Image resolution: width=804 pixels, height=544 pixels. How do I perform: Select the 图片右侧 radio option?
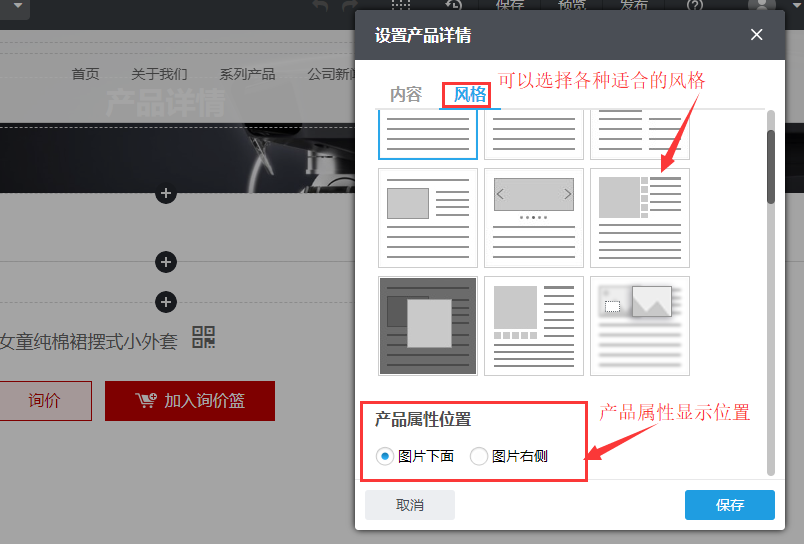click(x=478, y=456)
